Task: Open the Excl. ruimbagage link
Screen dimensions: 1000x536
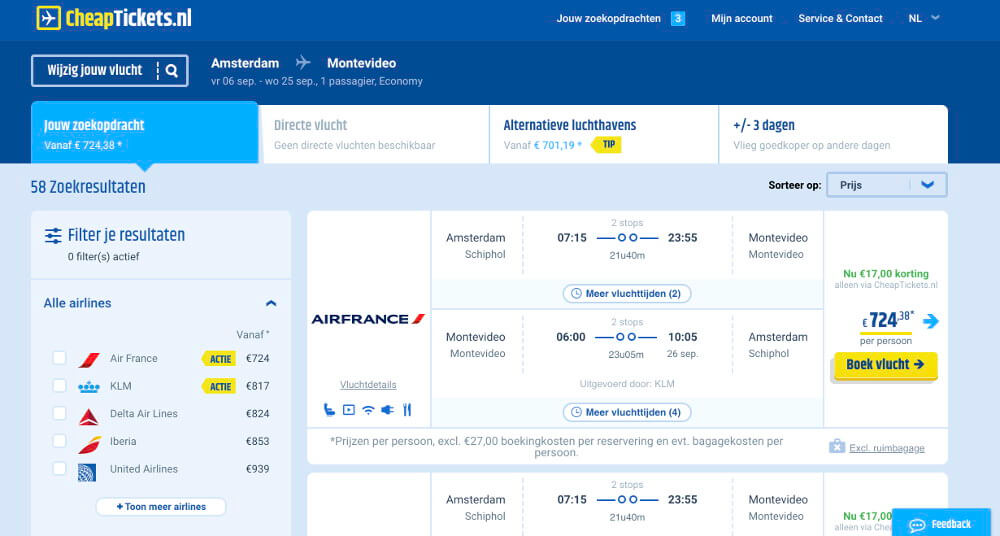Action: pyautogui.click(x=886, y=448)
